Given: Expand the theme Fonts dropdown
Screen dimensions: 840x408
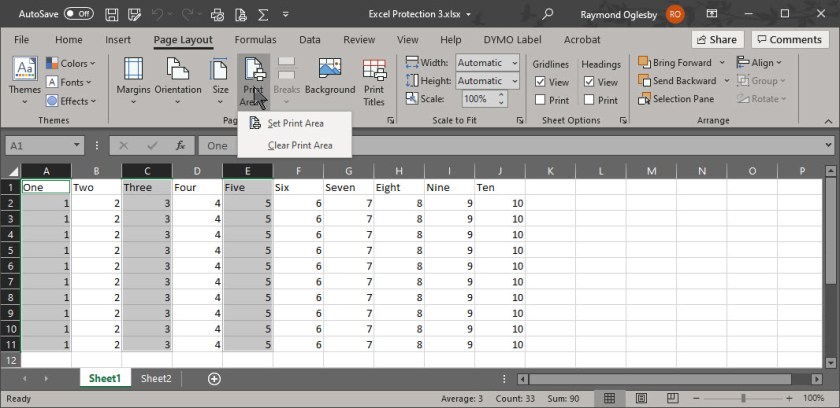Looking at the screenshot, I should coord(69,82).
